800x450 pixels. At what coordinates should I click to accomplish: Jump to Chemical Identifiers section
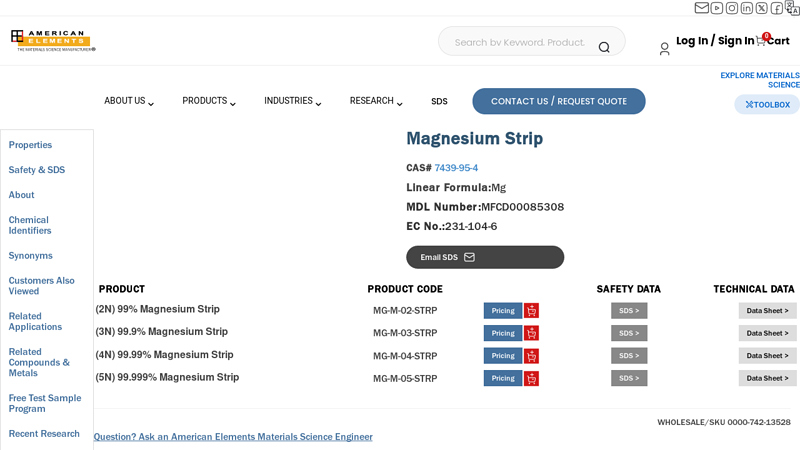pos(30,225)
